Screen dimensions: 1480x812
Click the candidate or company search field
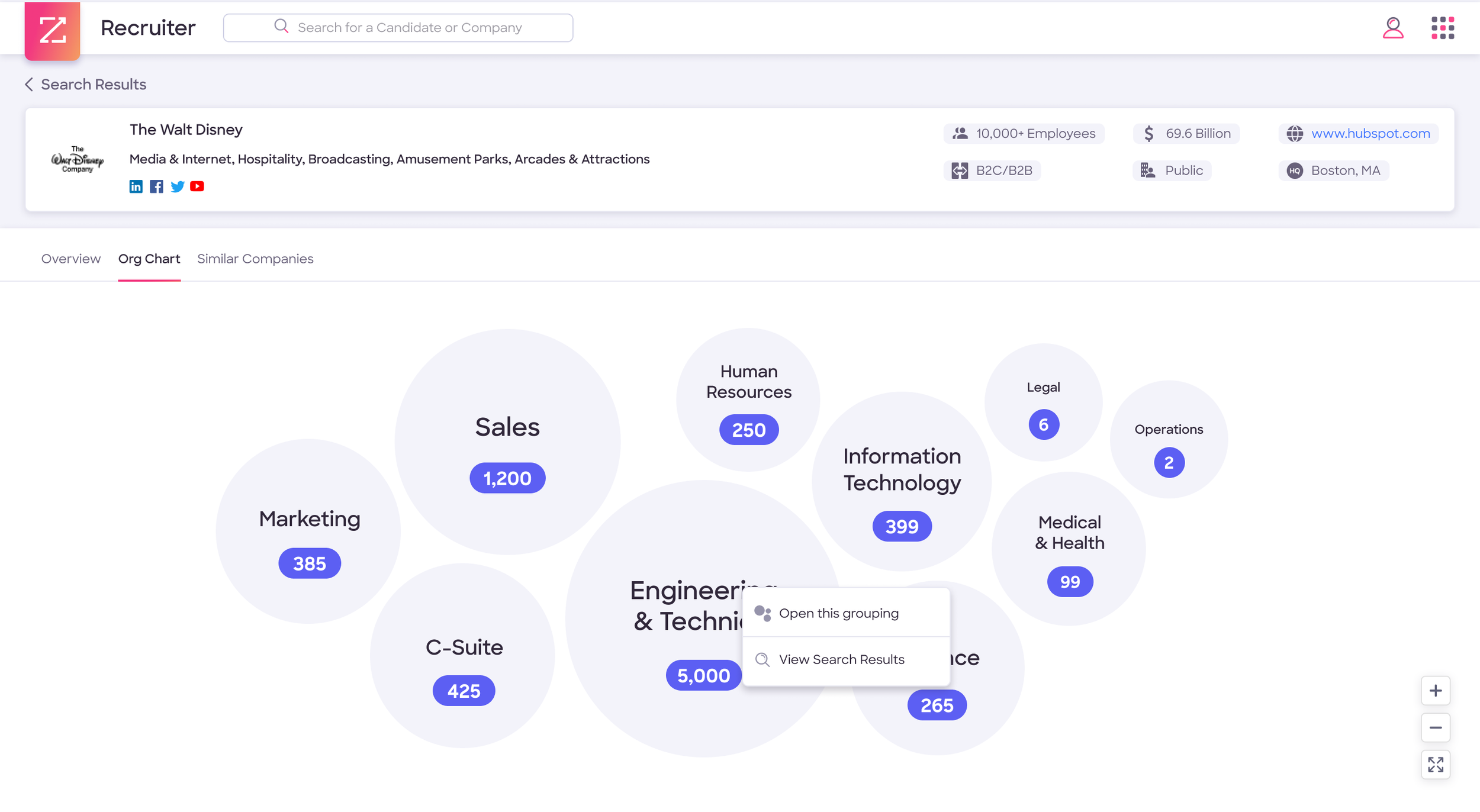coord(398,28)
